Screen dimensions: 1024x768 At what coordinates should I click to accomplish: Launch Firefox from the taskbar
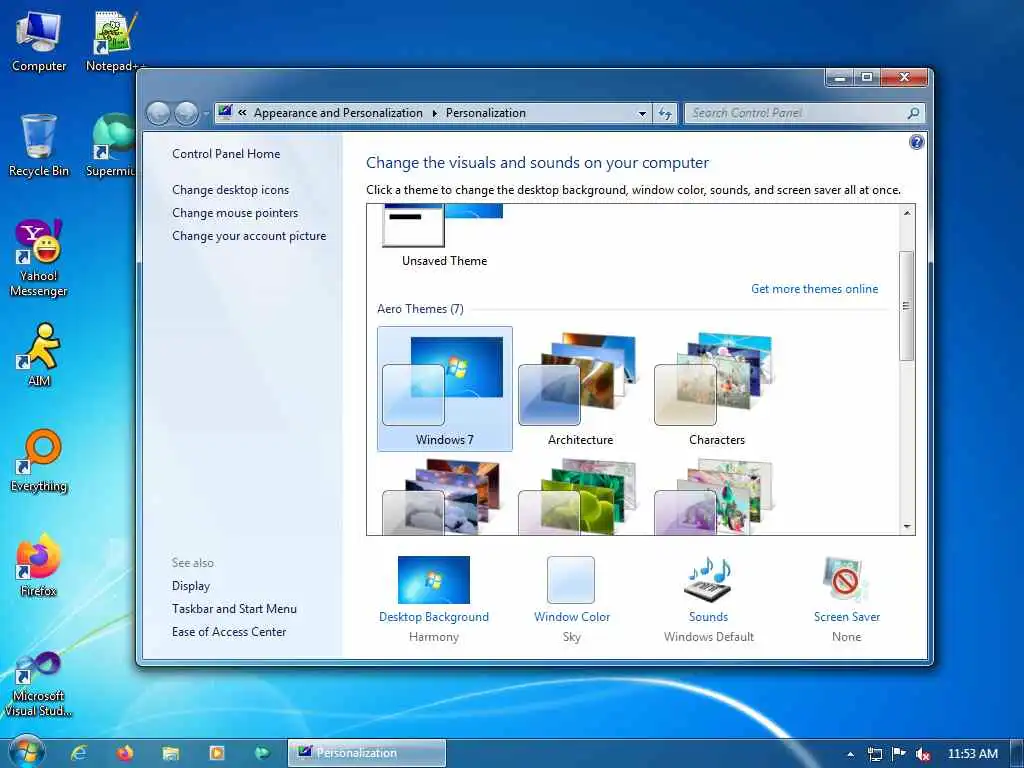pos(124,753)
